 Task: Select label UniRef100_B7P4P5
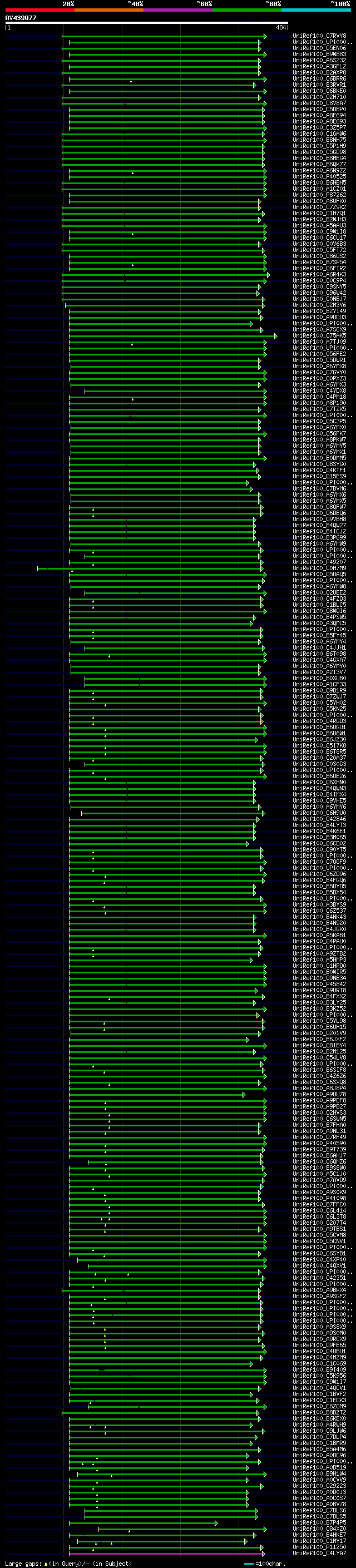tap(319, 1522)
